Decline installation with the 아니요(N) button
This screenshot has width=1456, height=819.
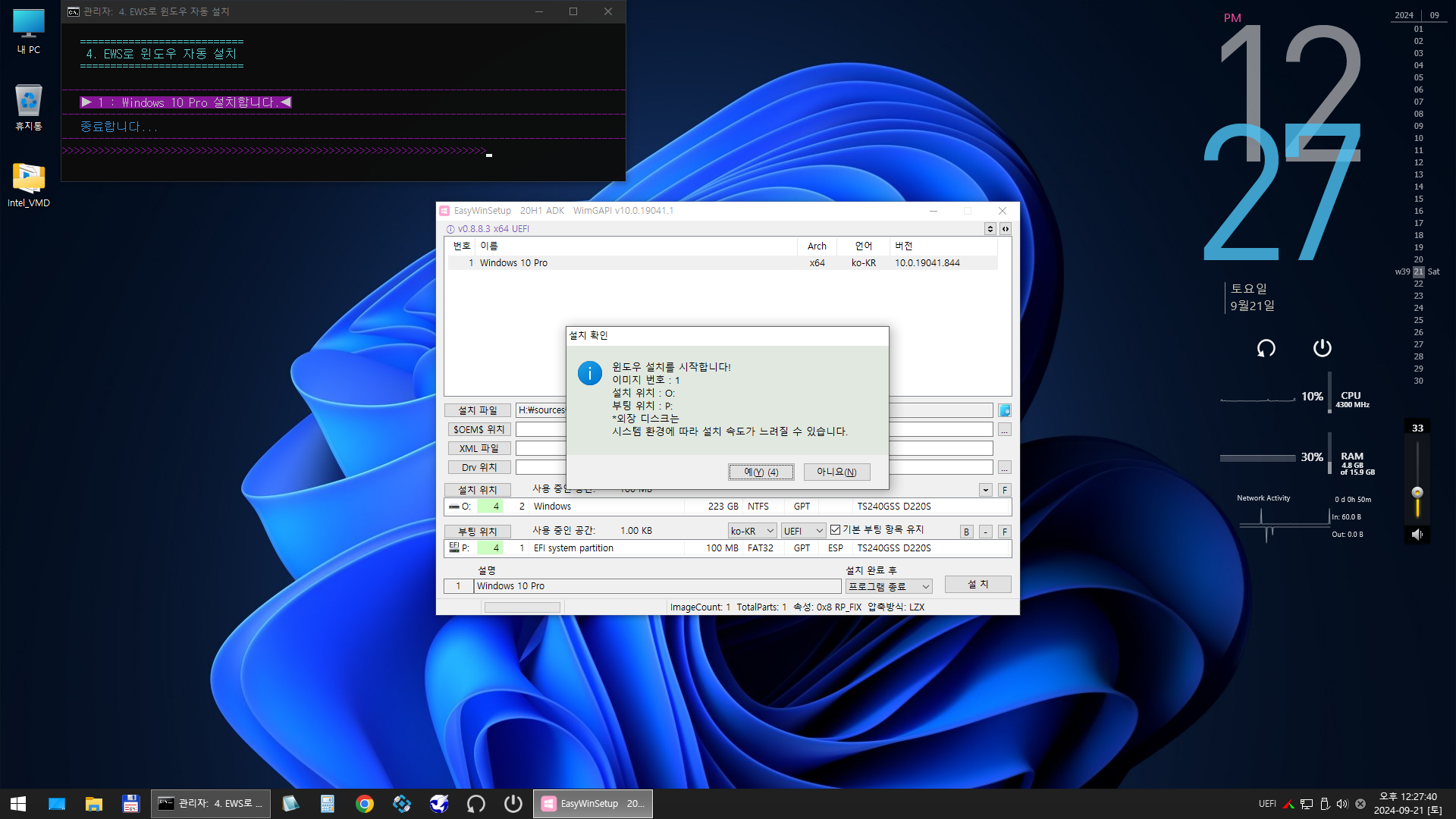[836, 472]
